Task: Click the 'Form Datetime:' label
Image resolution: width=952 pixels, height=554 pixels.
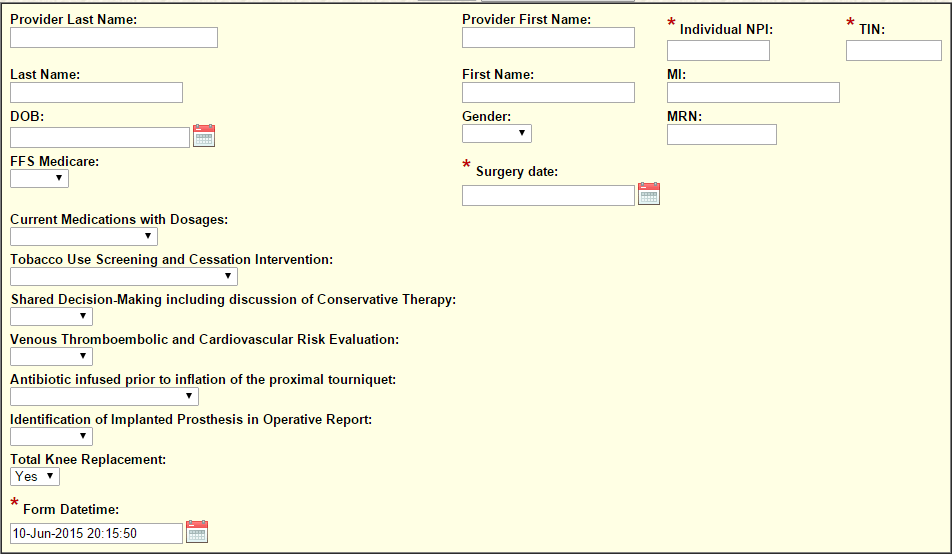Action: [71, 509]
